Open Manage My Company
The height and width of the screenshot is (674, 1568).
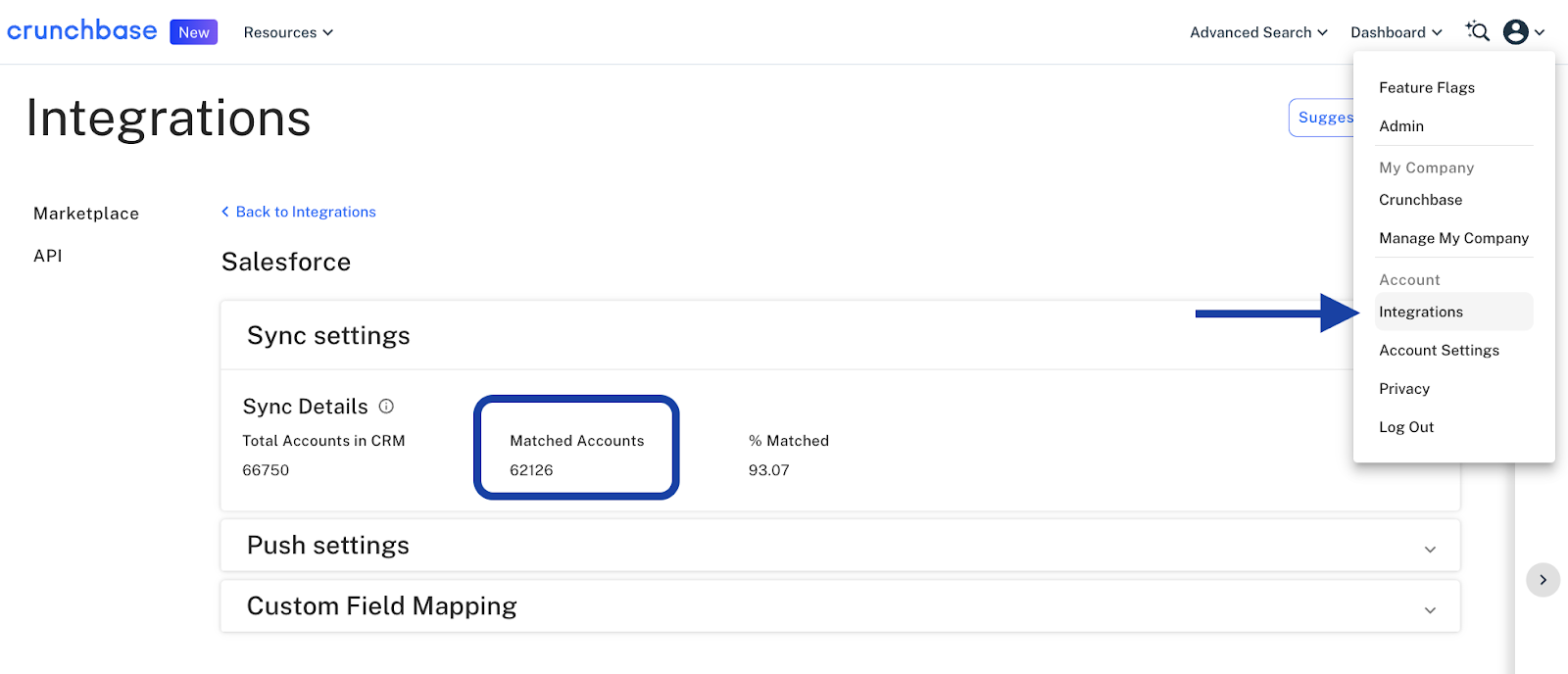pyautogui.click(x=1453, y=238)
